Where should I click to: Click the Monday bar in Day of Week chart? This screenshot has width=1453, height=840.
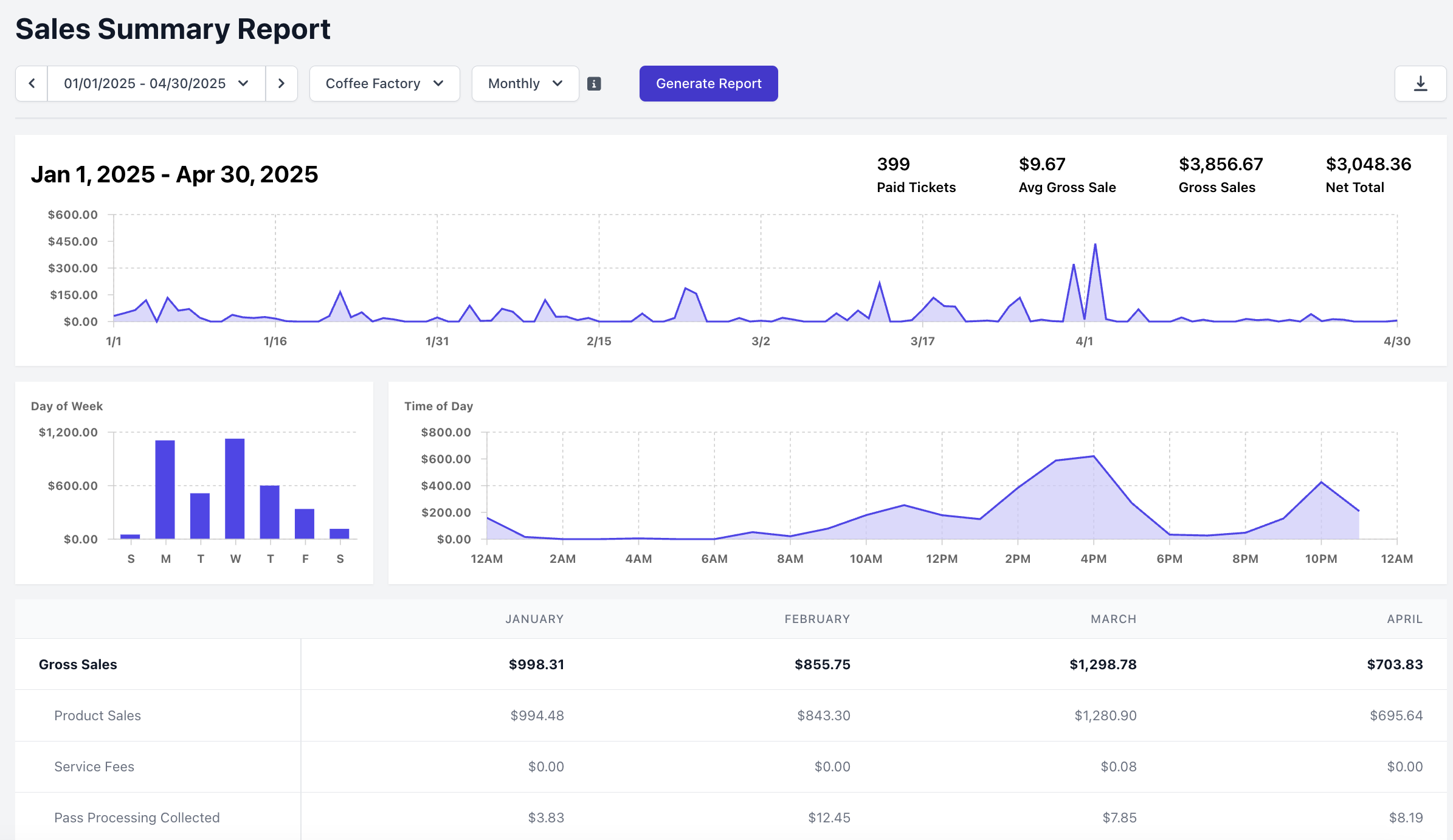click(165, 489)
